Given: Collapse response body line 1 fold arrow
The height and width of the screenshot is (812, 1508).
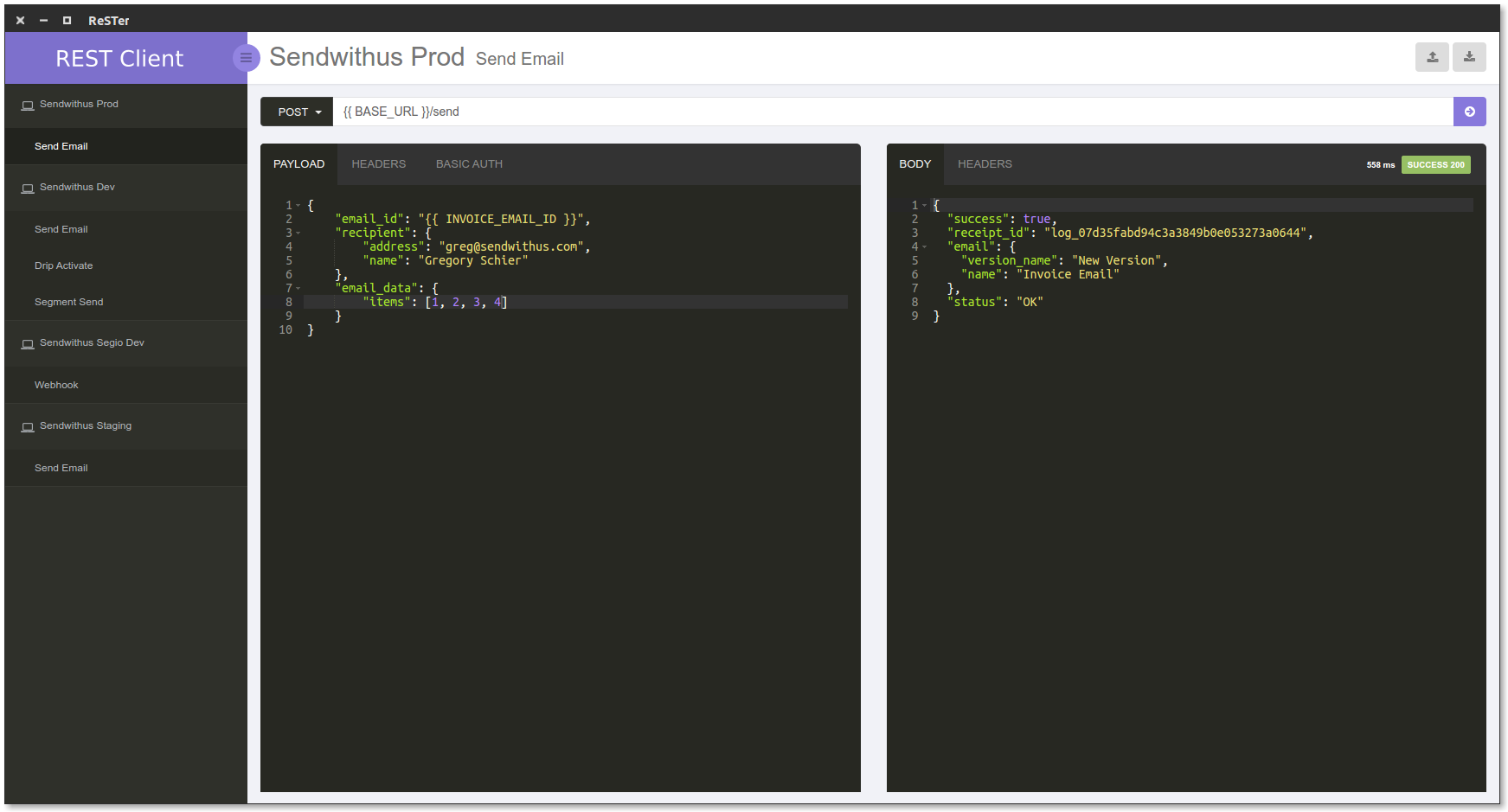Looking at the screenshot, I should pos(924,206).
